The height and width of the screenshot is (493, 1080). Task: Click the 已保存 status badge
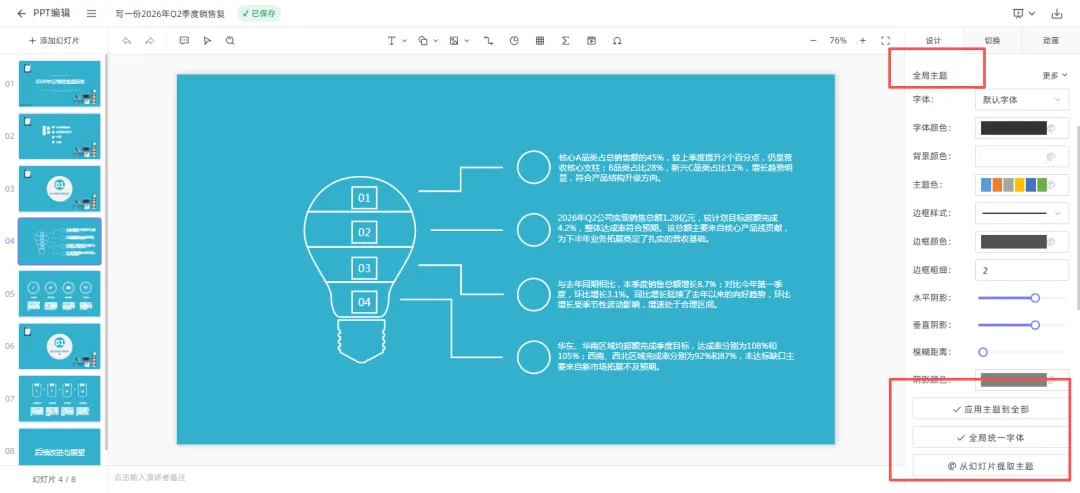(x=259, y=13)
